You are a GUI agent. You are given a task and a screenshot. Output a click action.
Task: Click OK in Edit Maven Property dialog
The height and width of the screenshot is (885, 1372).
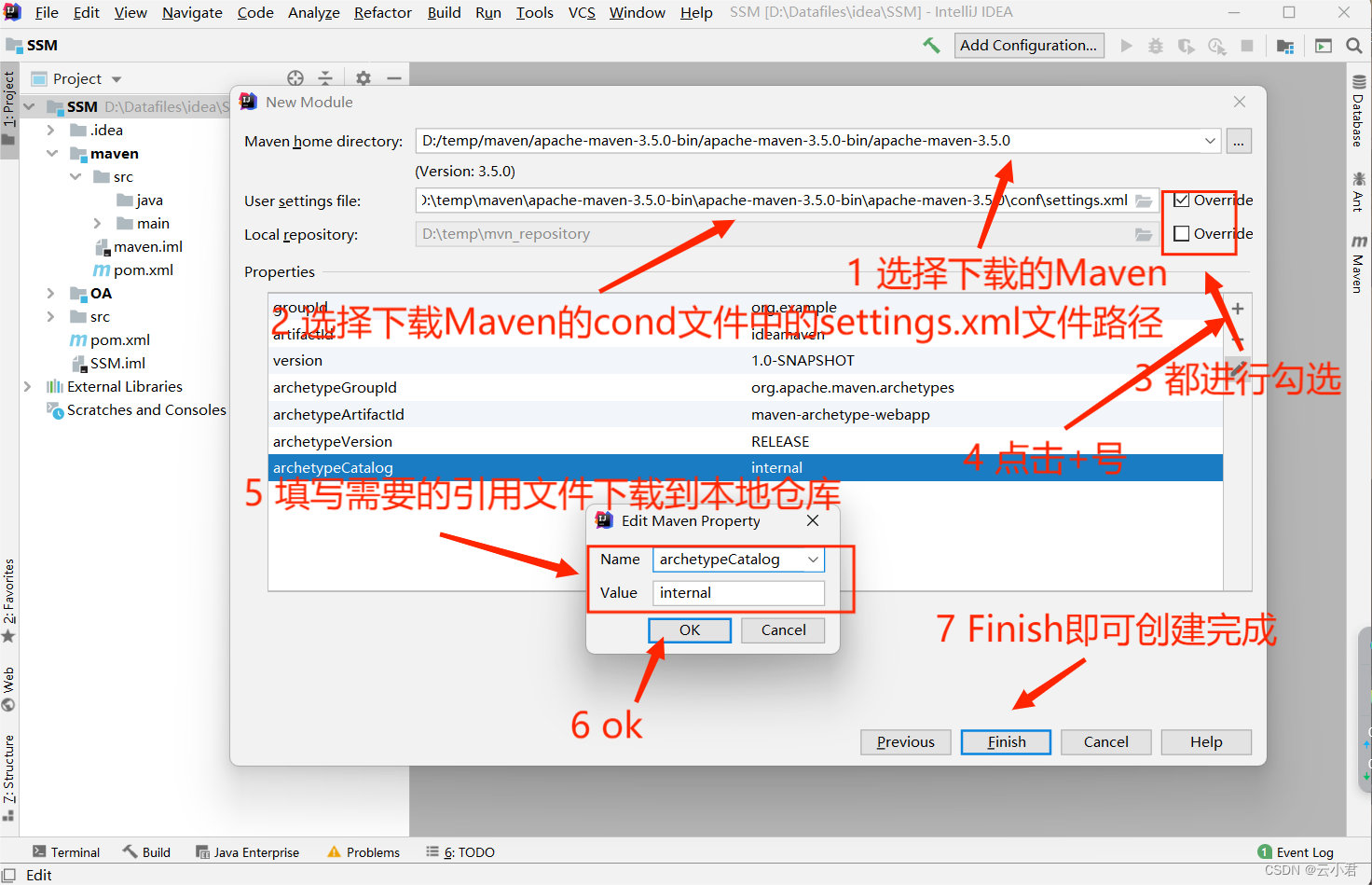point(690,630)
